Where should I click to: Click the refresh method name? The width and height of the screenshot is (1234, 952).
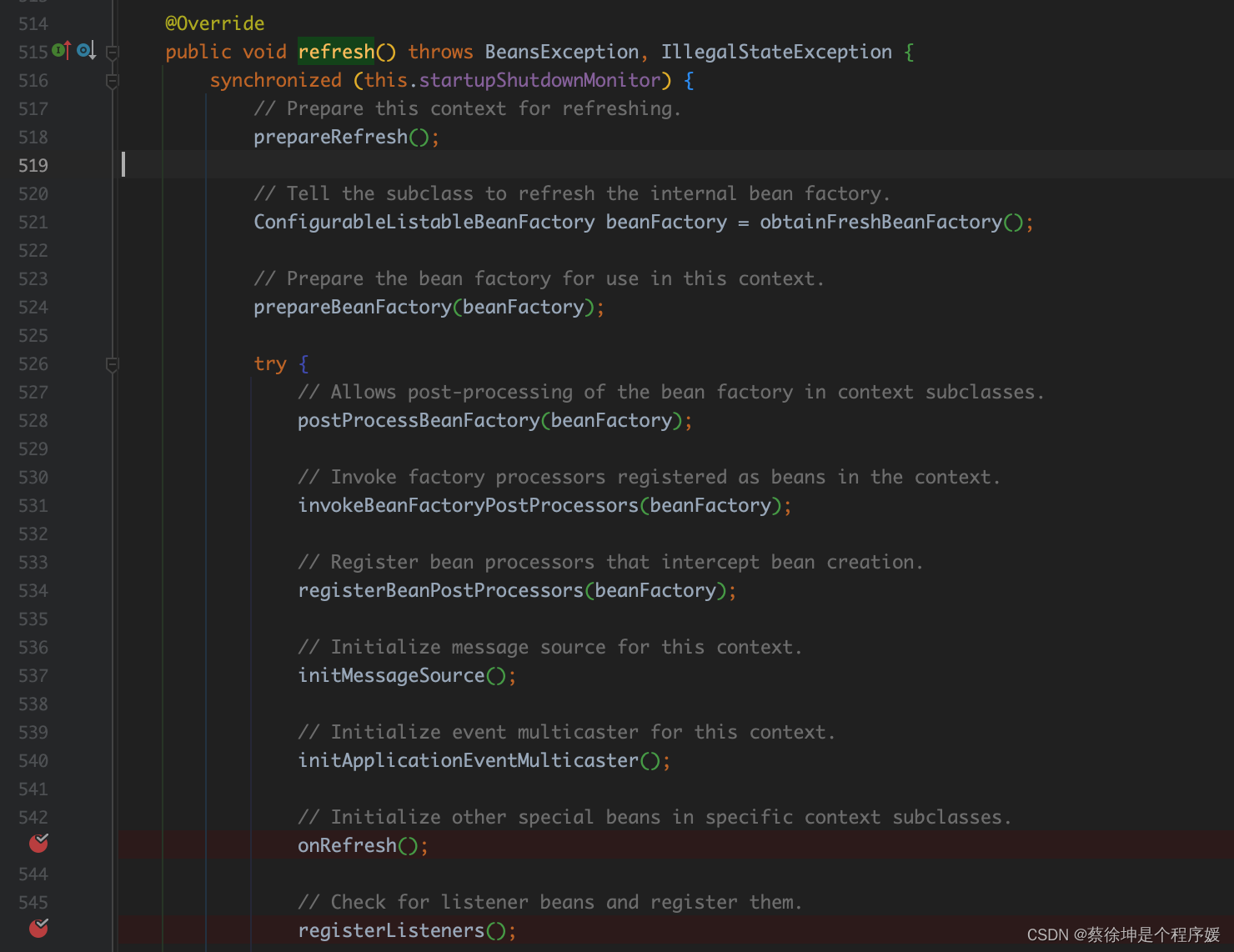(337, 52)
